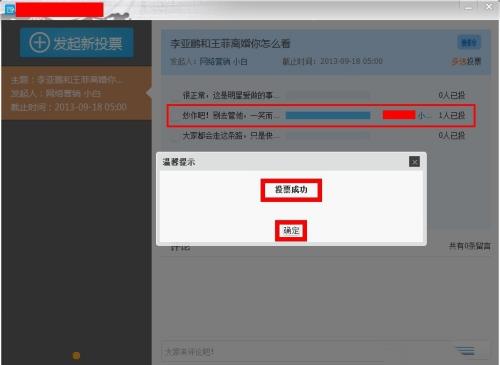Screen dimensions: 500x365
Task: Click the poll title 李亚鹏和王菲离婚你怎么看
Action: (x=230, y=44)
